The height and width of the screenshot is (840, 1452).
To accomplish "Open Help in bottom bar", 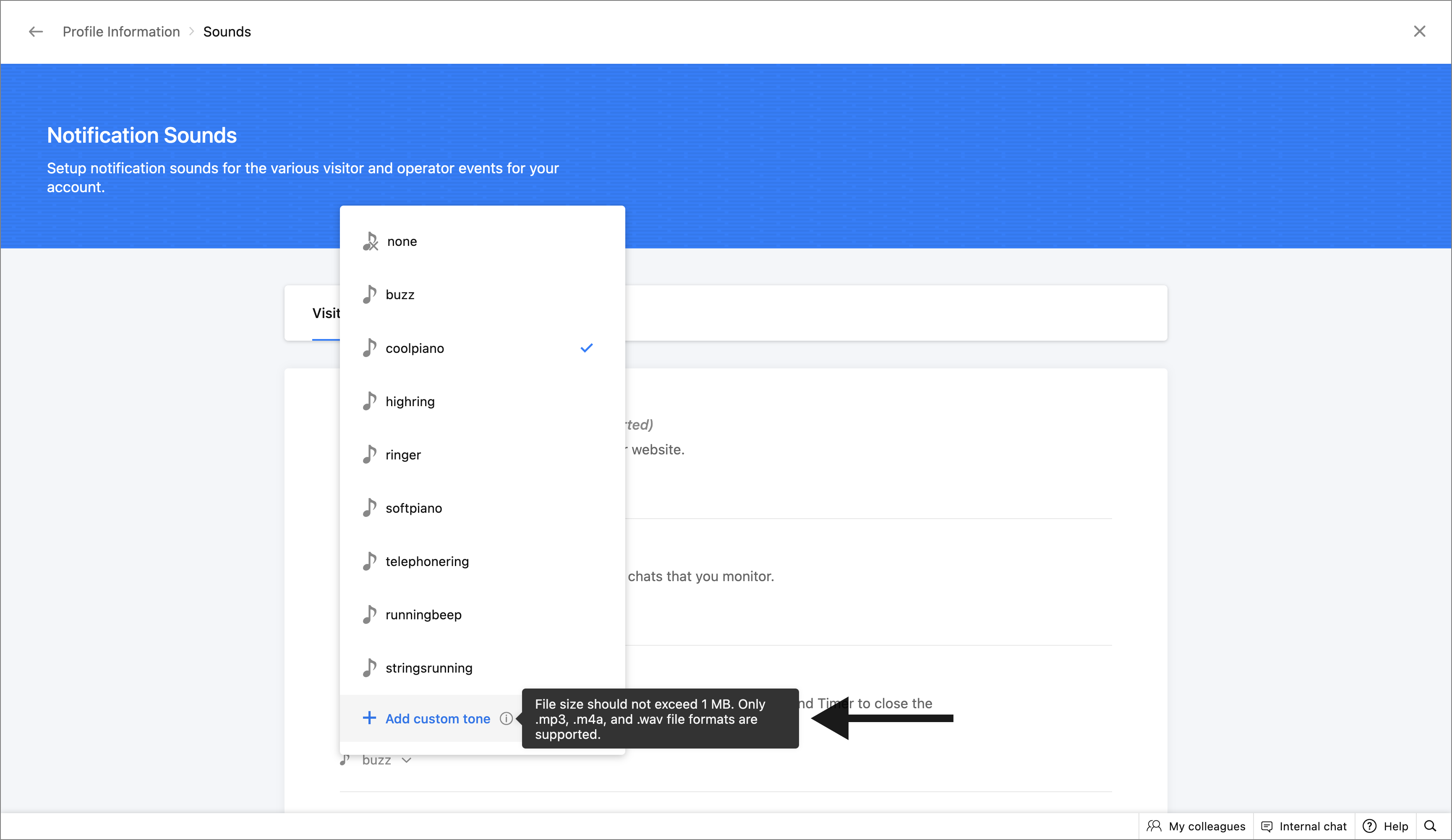I will [1385, 826].
